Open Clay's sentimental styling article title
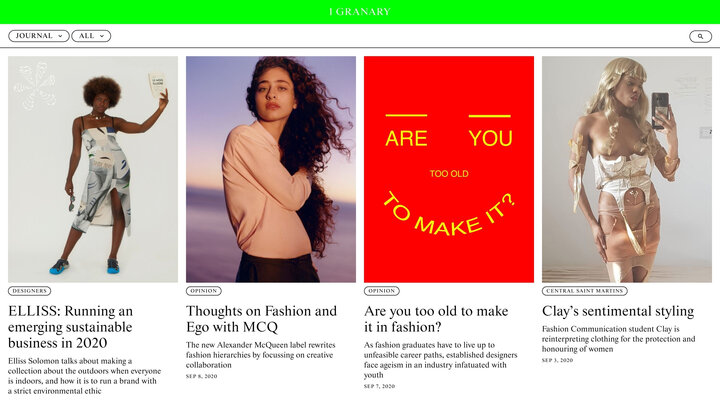720x400 pixels. [x=618, y=311]
